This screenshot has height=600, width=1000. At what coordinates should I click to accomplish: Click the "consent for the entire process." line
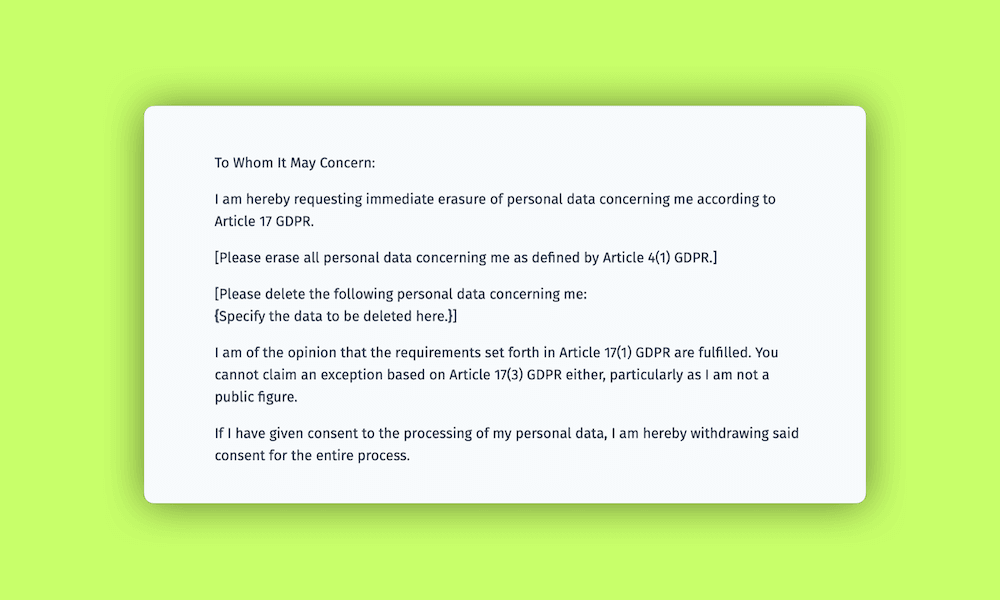(x=312, y=455)
